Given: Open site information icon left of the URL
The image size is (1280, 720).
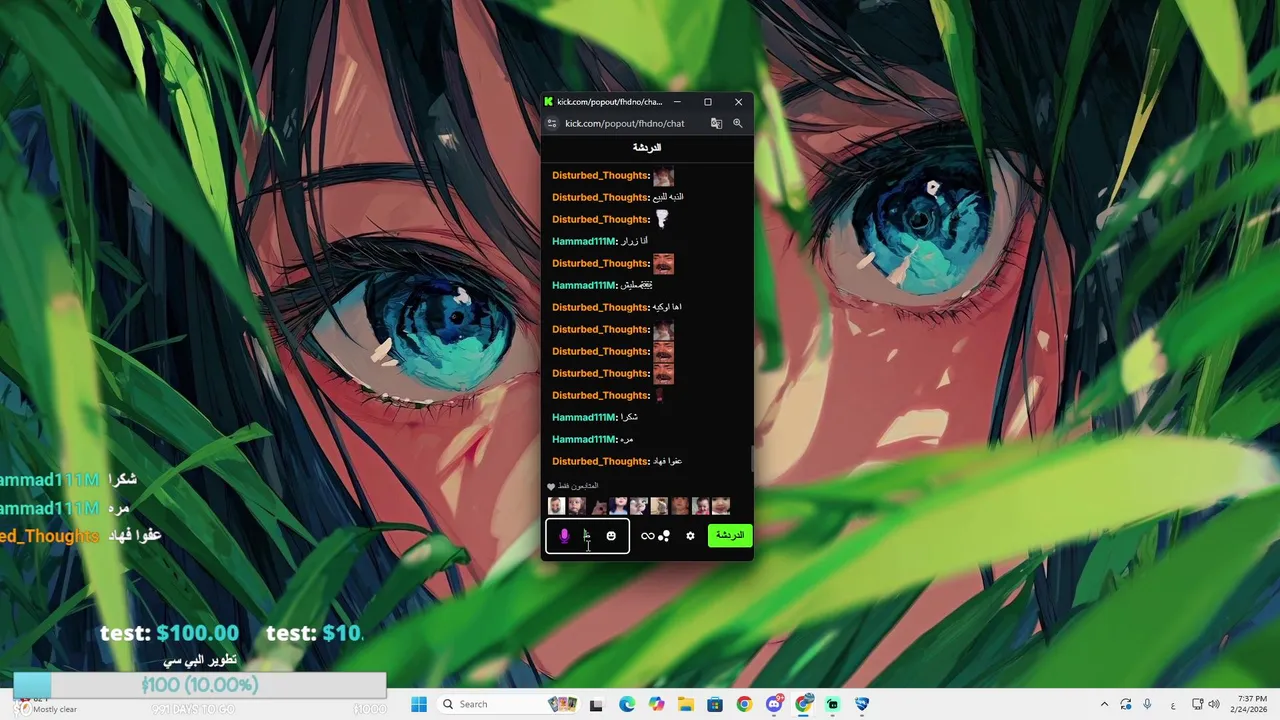Looking at the screenshot, I should (x=551, y=123).
